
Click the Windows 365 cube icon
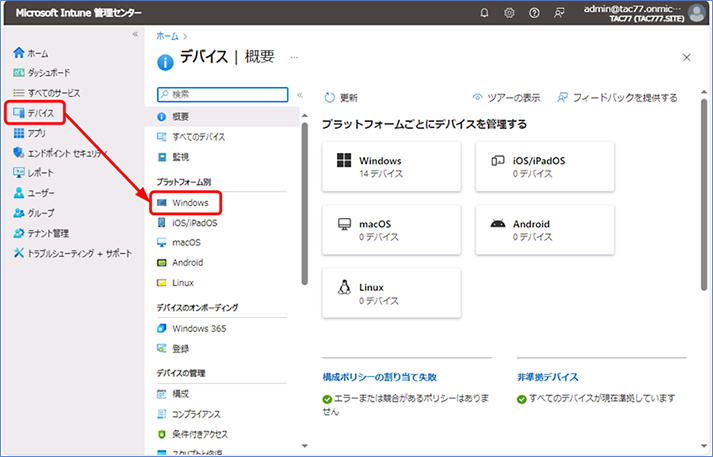click(x=161, y=328)
